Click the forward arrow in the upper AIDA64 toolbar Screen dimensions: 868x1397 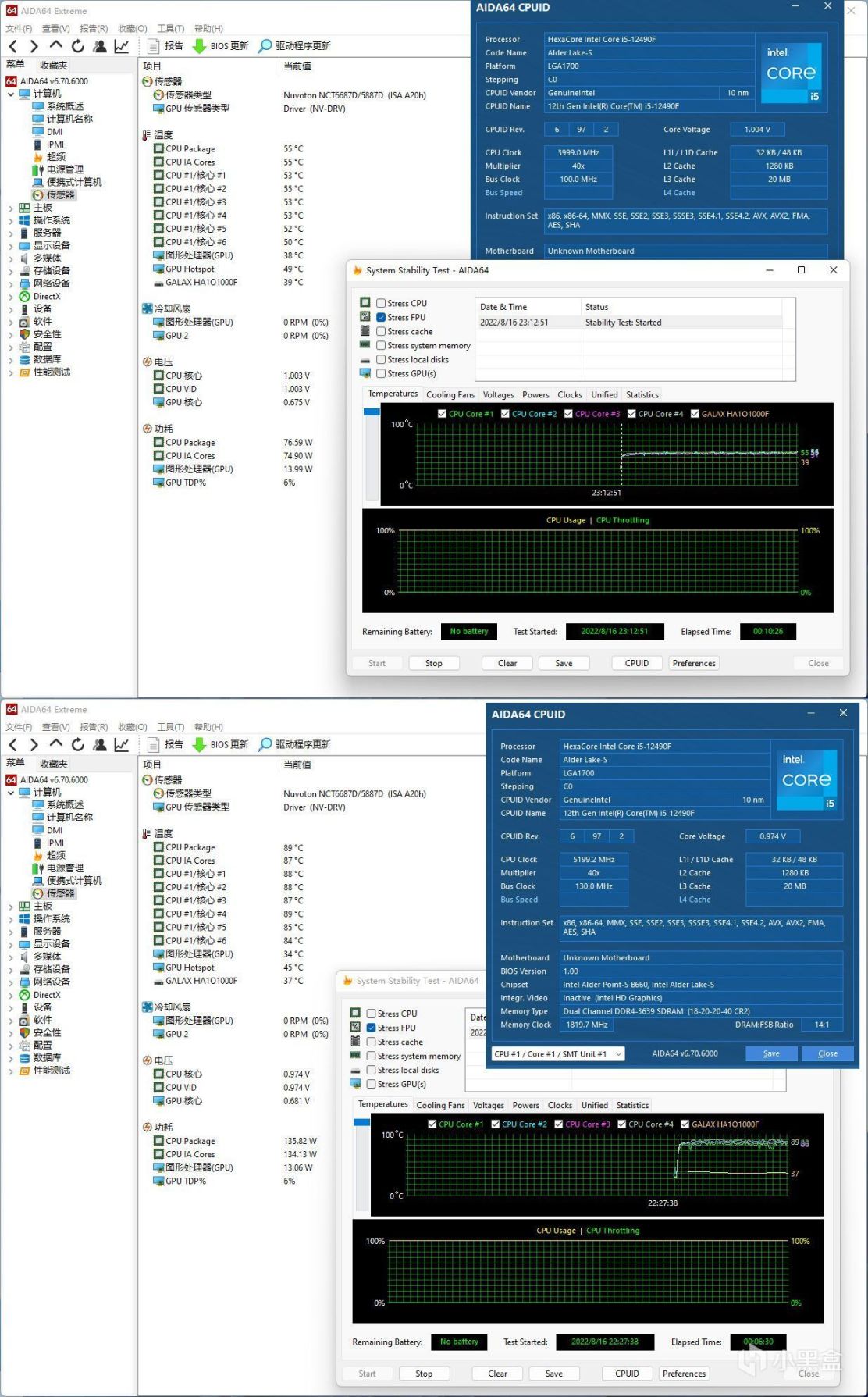34,46
